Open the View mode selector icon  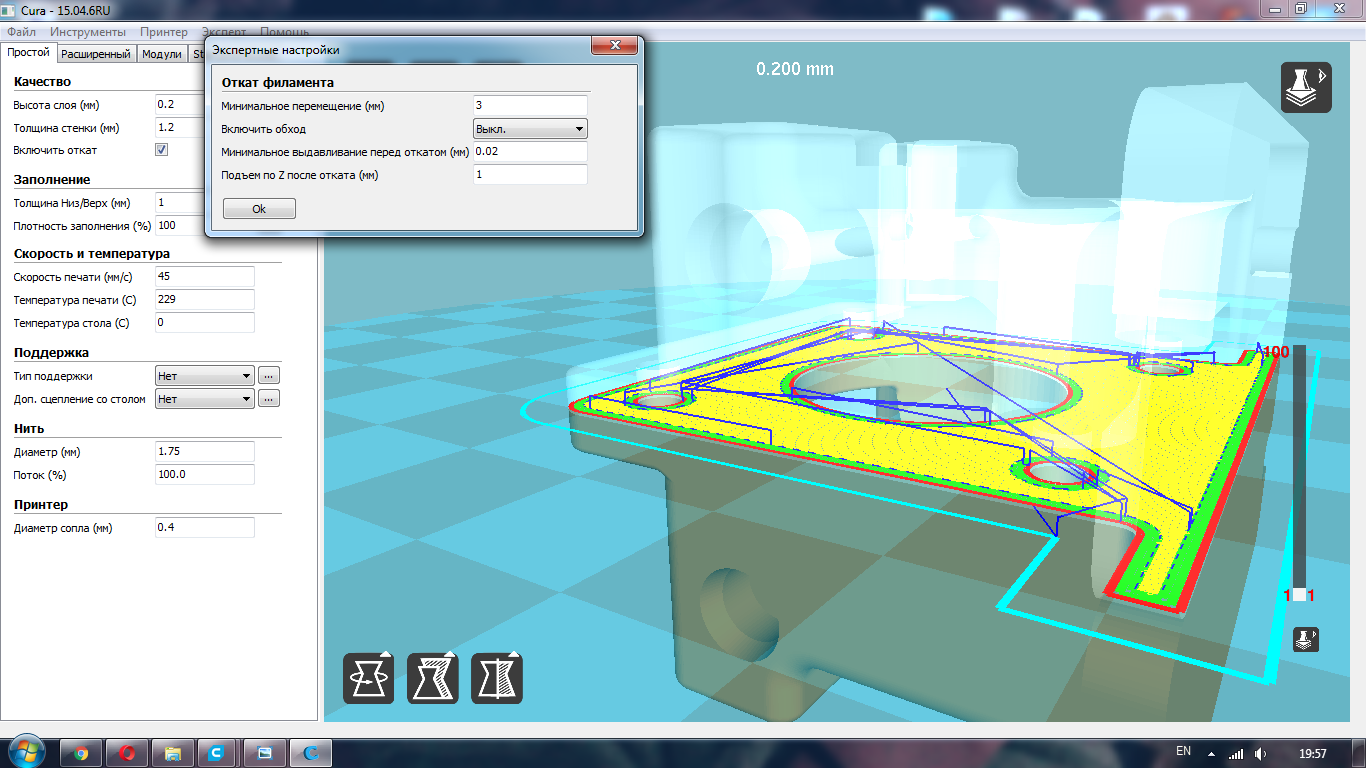click(1306, 87)
